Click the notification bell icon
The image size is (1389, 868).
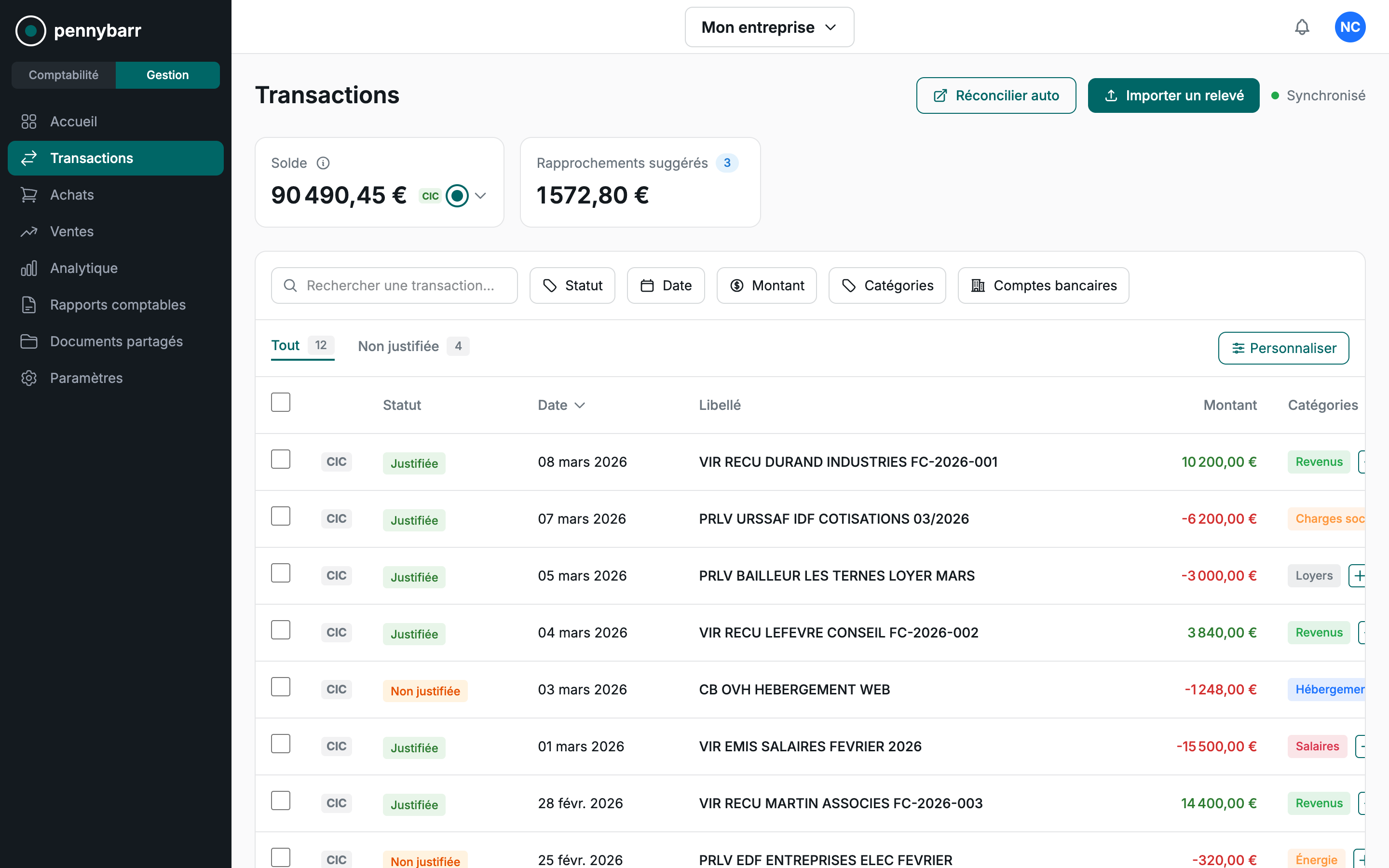coord(1302,27)
